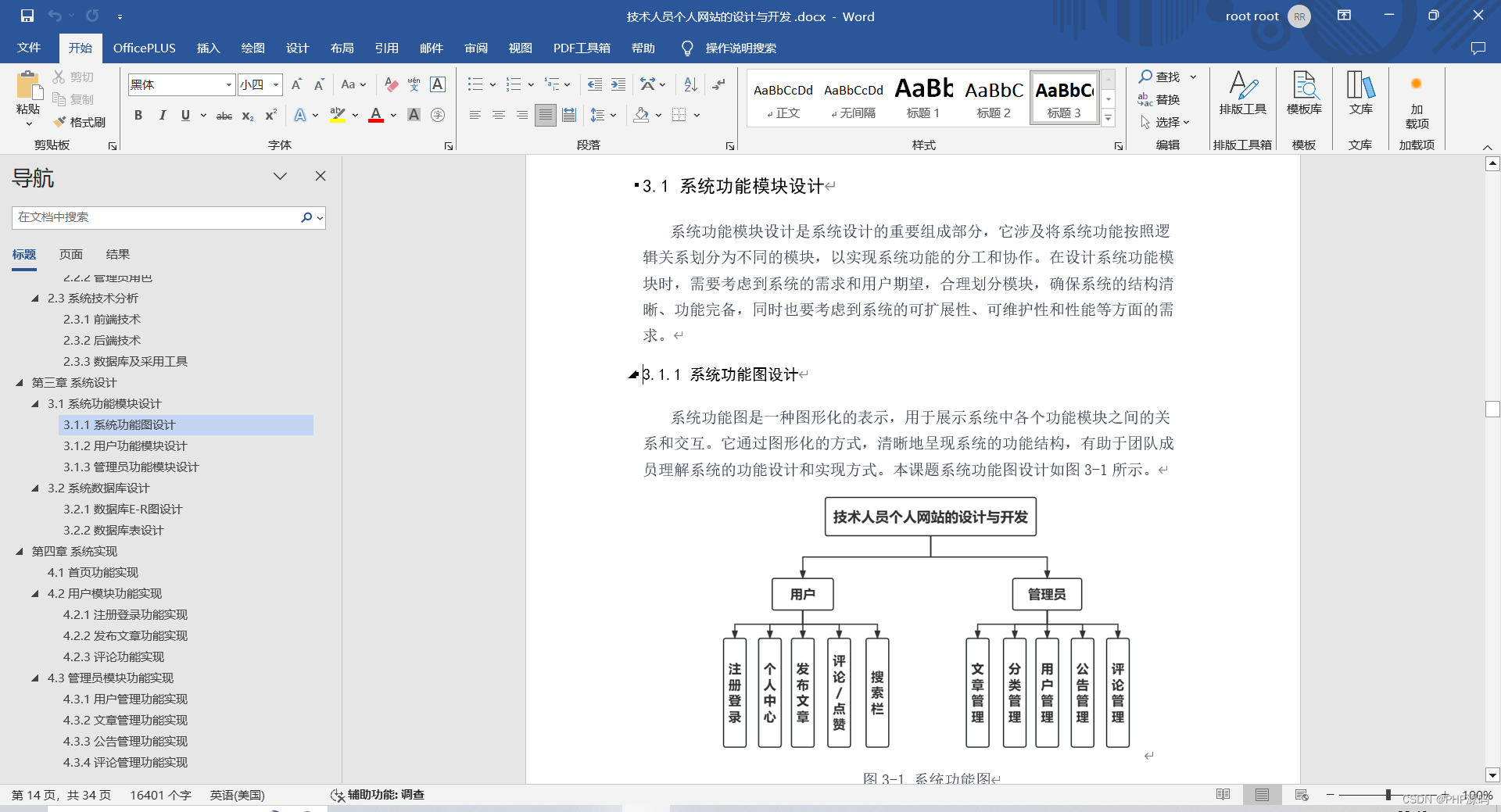This screenshot has height=812, width=1501.
Task: Click the subscript icon
Action: coord(247,116)
